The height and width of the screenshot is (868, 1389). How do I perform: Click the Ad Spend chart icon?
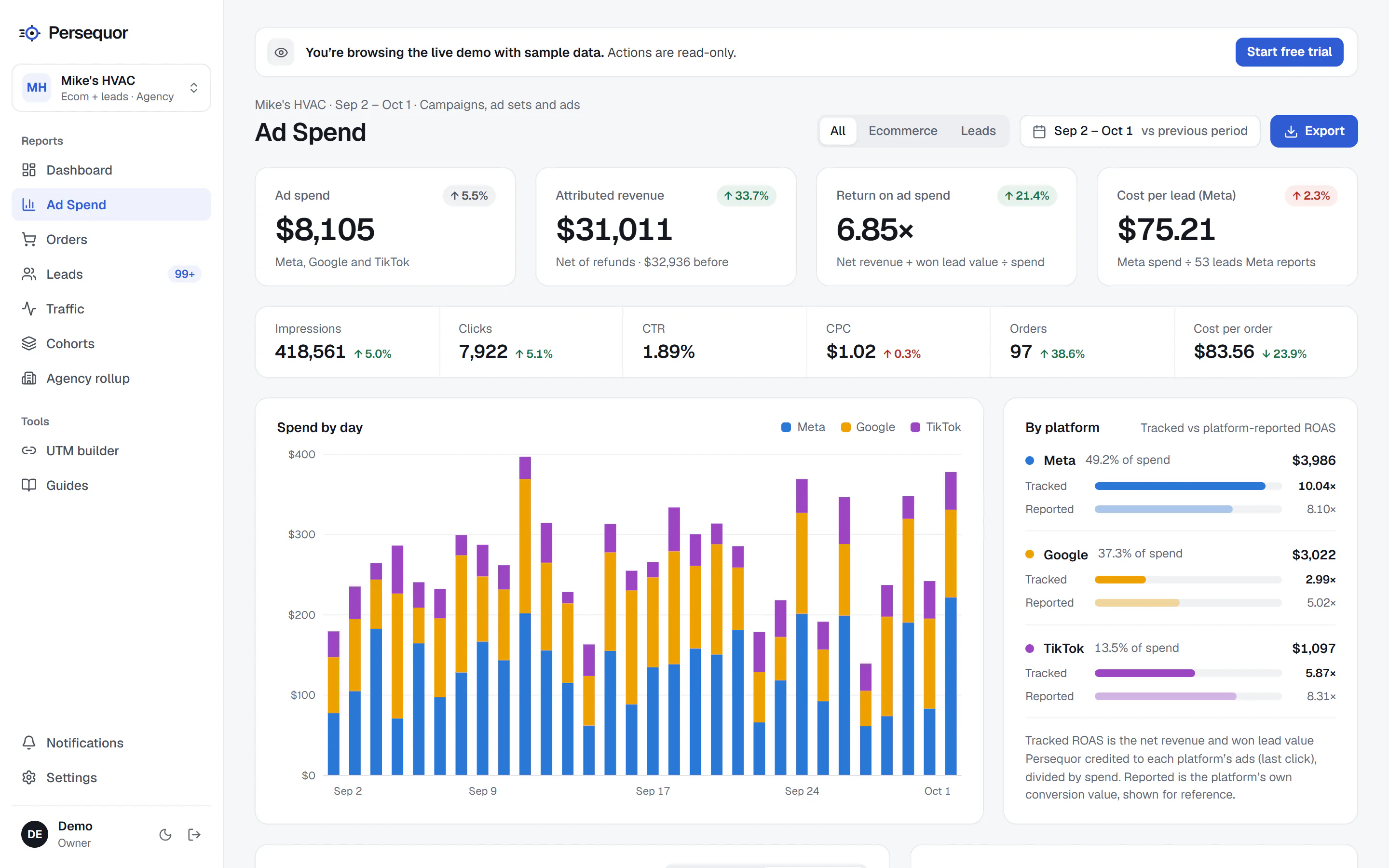click(29, 204)
